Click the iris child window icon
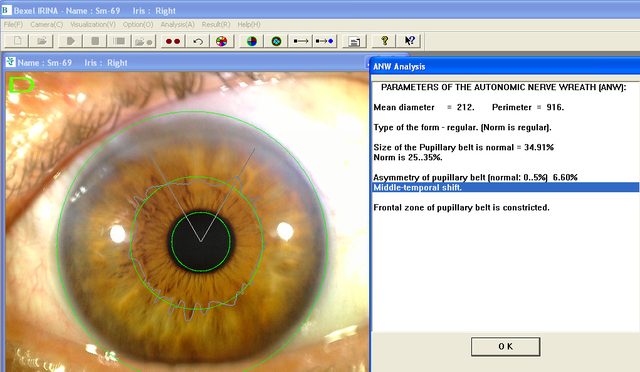Screen dimensions: 640x372 tap(11, 62)
